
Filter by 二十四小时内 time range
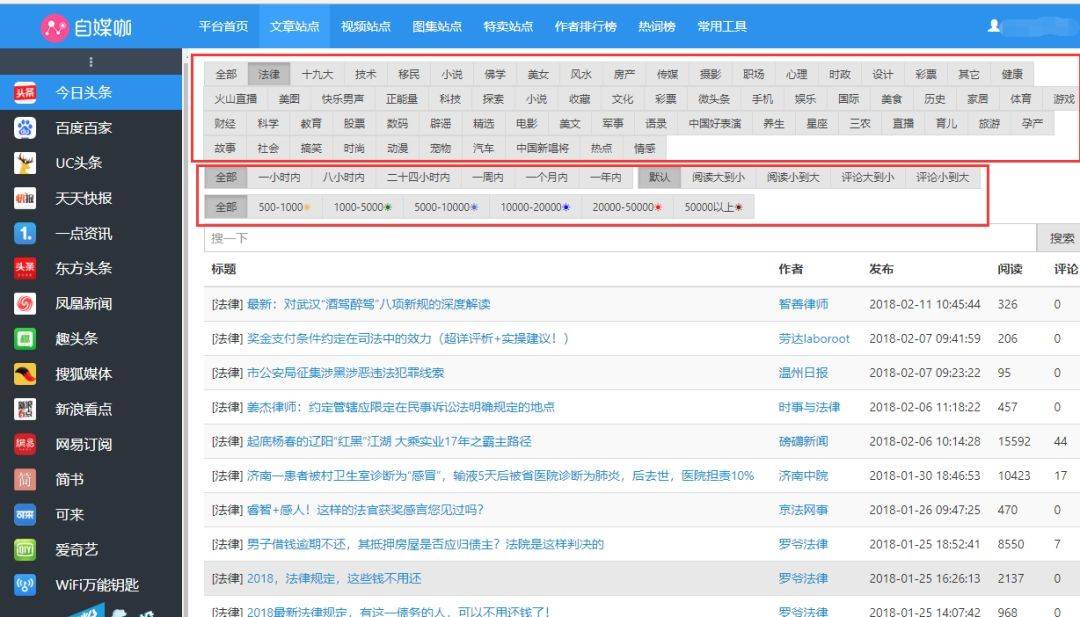click(418, 178)
